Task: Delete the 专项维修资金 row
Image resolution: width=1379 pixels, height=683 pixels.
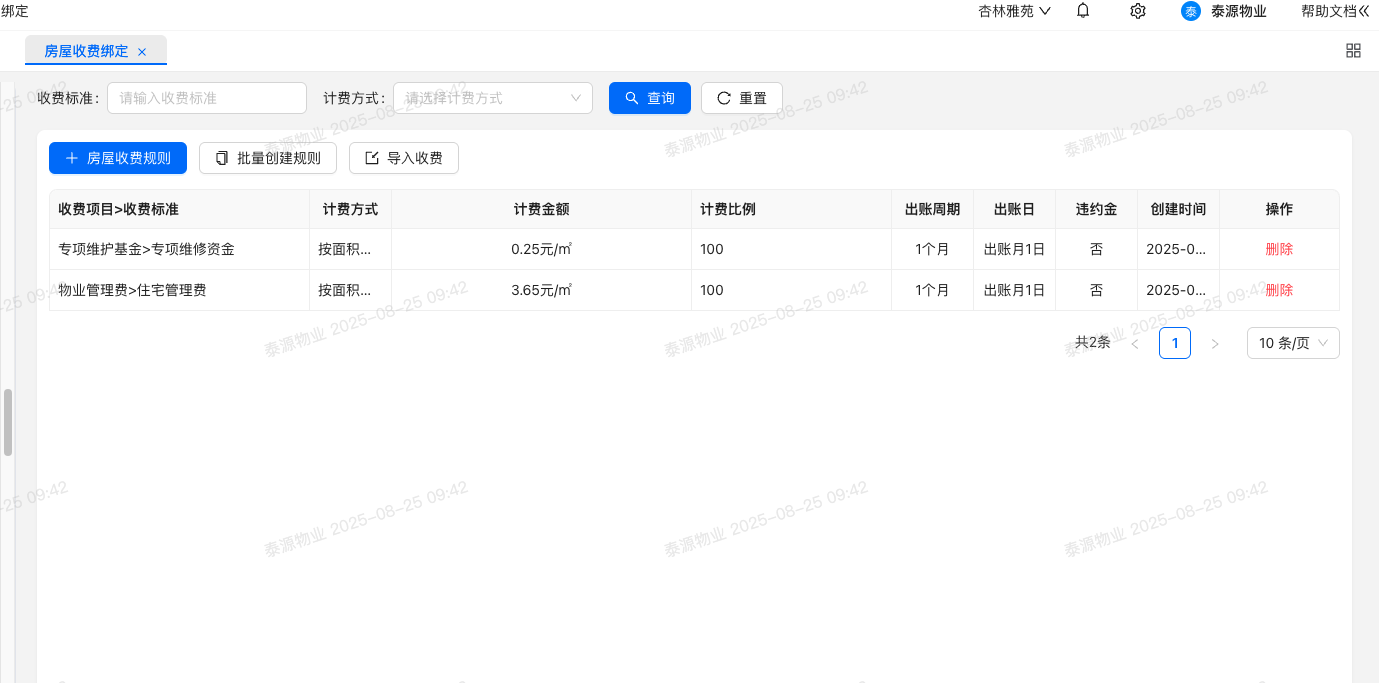Action: click(x=1278, y=249)
